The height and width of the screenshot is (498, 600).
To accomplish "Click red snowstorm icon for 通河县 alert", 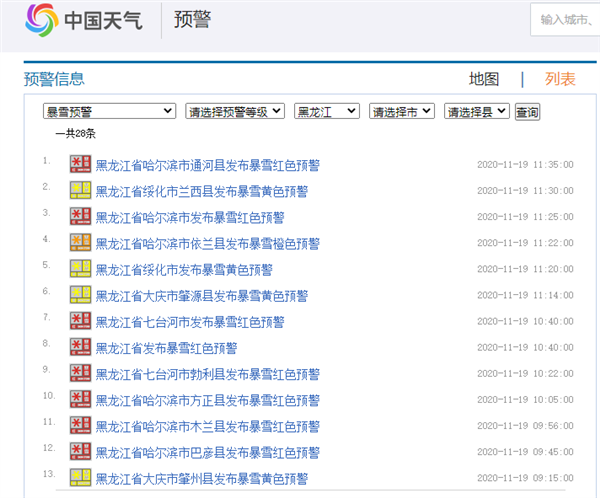I will [80, 164].
